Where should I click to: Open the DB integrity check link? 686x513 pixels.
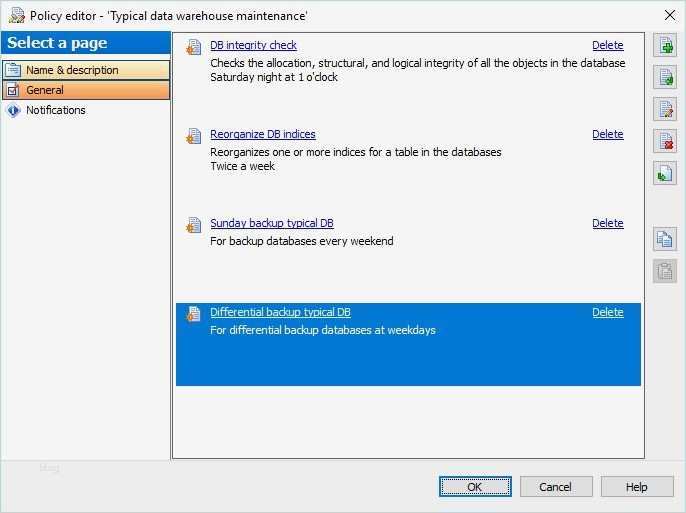point(253,45)
